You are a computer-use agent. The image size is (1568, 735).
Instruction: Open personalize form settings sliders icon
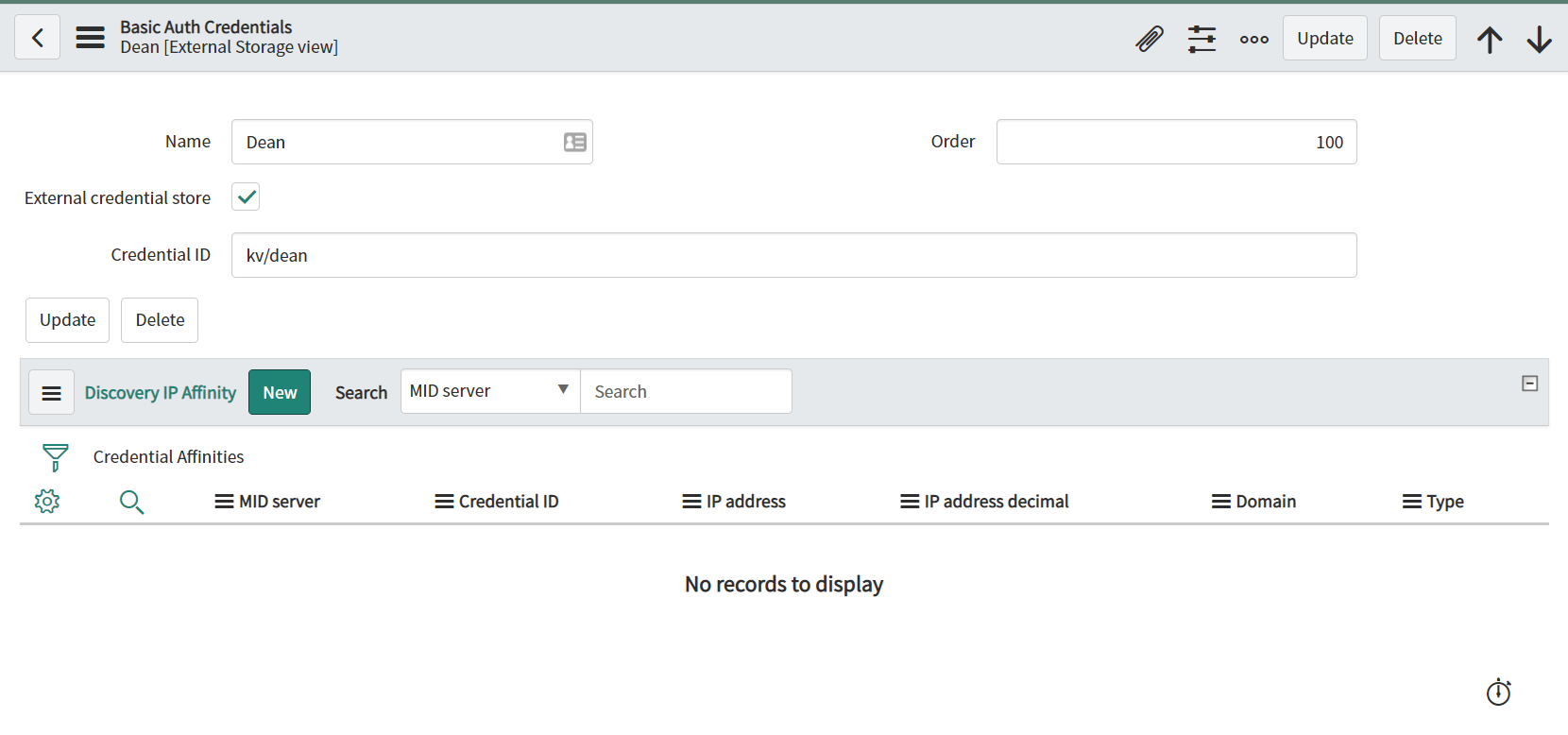pos(1202,39)
